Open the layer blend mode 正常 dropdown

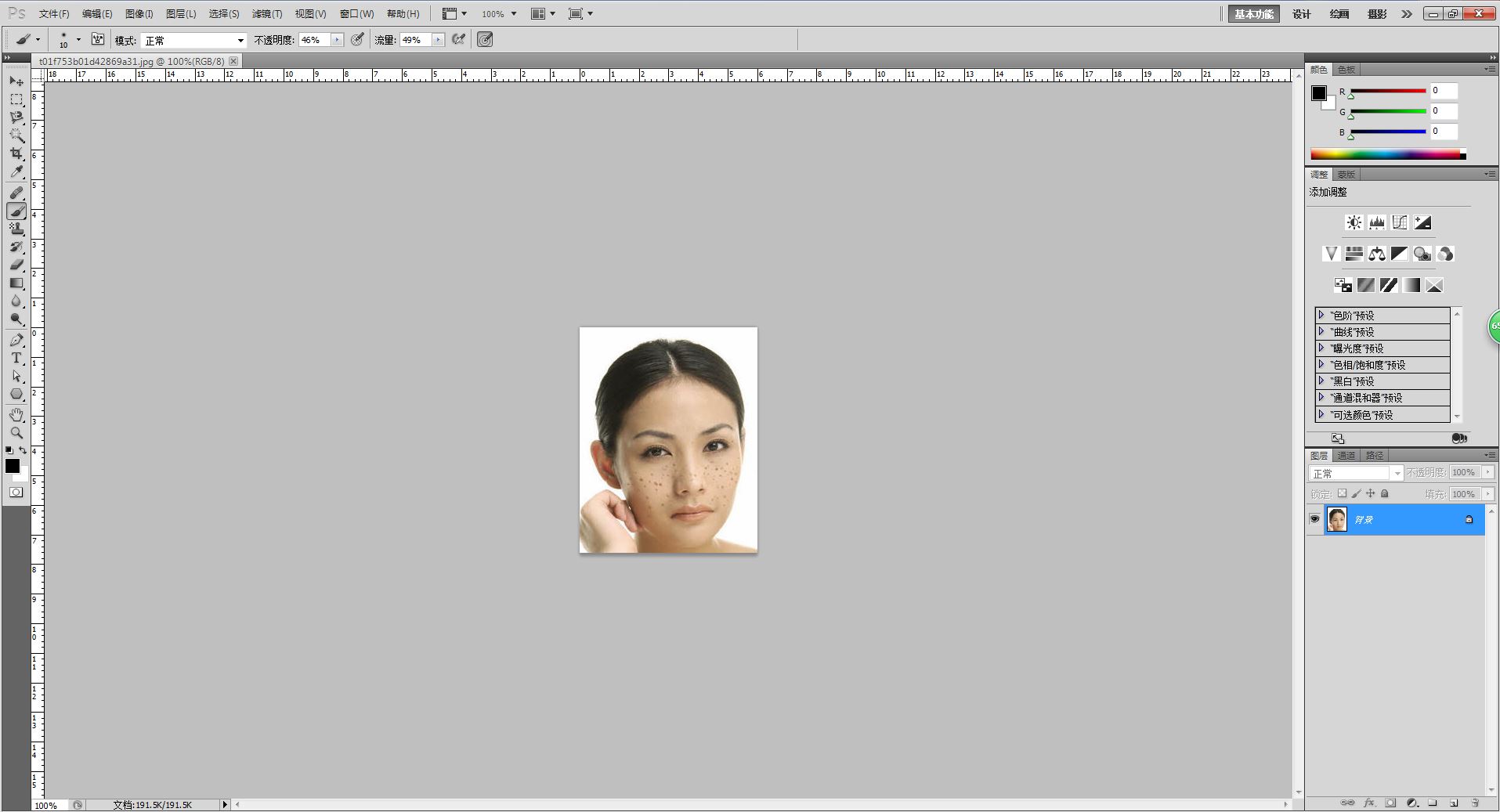pos(1355,473)
